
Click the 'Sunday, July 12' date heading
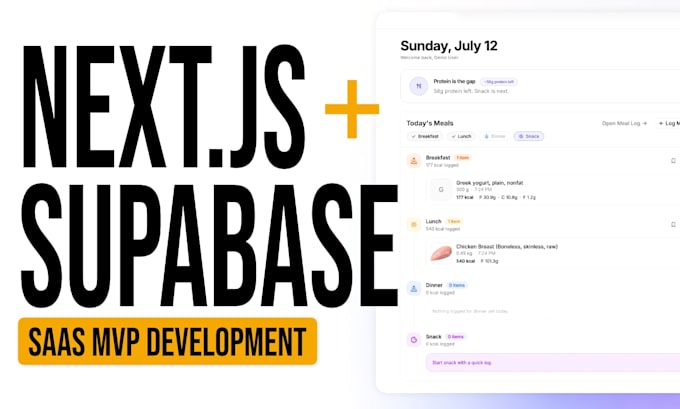pyautogui.click(x=449, y=46)
